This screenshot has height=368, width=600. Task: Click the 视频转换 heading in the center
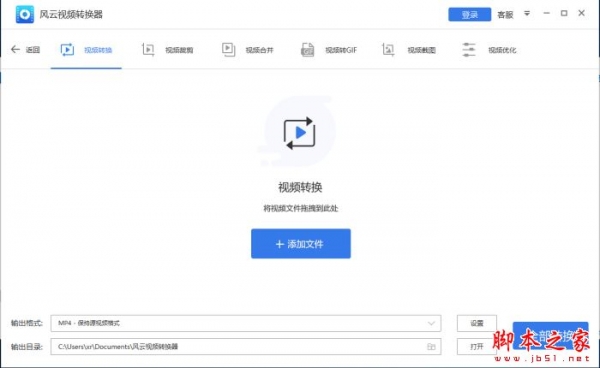click(300, 187)
